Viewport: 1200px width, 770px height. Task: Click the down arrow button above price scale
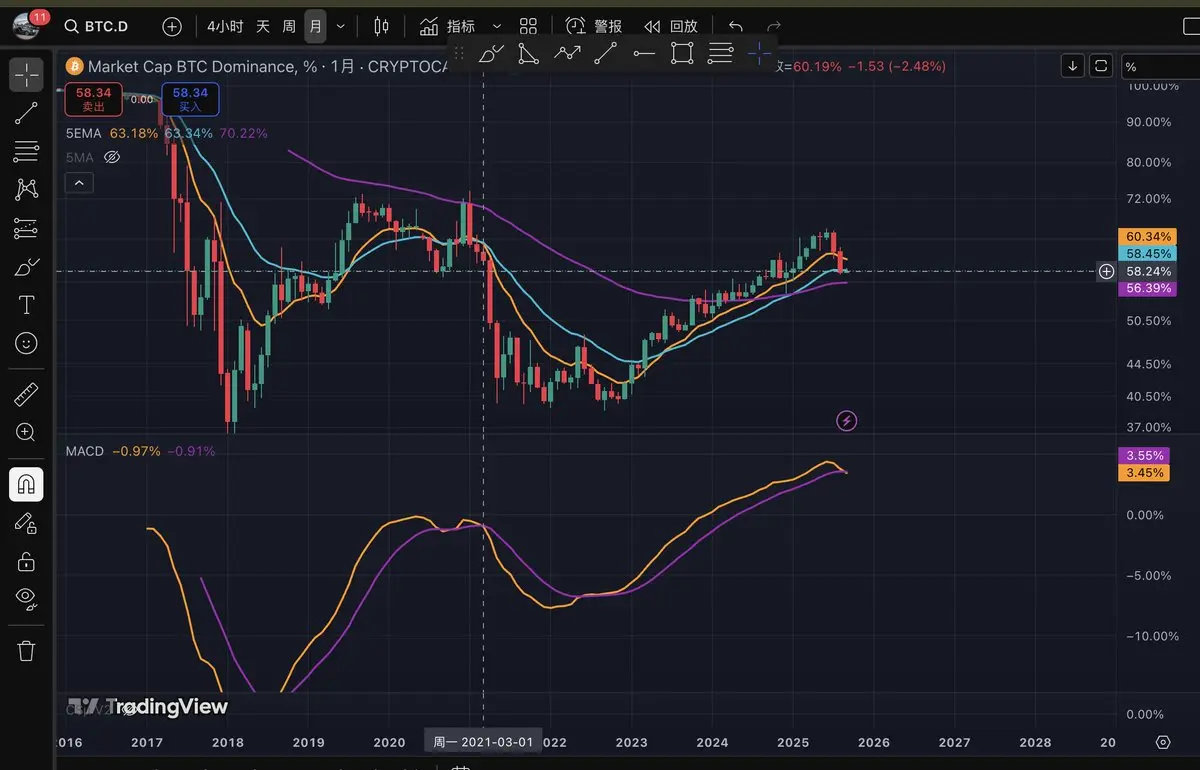[x=1073, y=66]
